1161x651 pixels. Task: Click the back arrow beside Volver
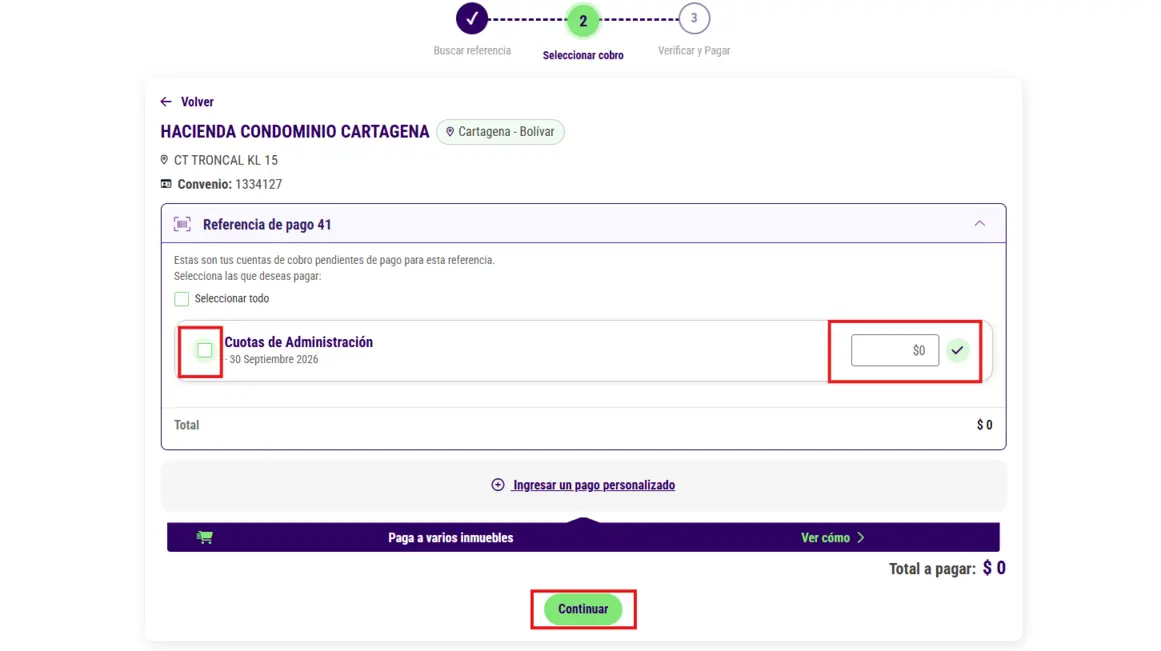tap(166, 101)
